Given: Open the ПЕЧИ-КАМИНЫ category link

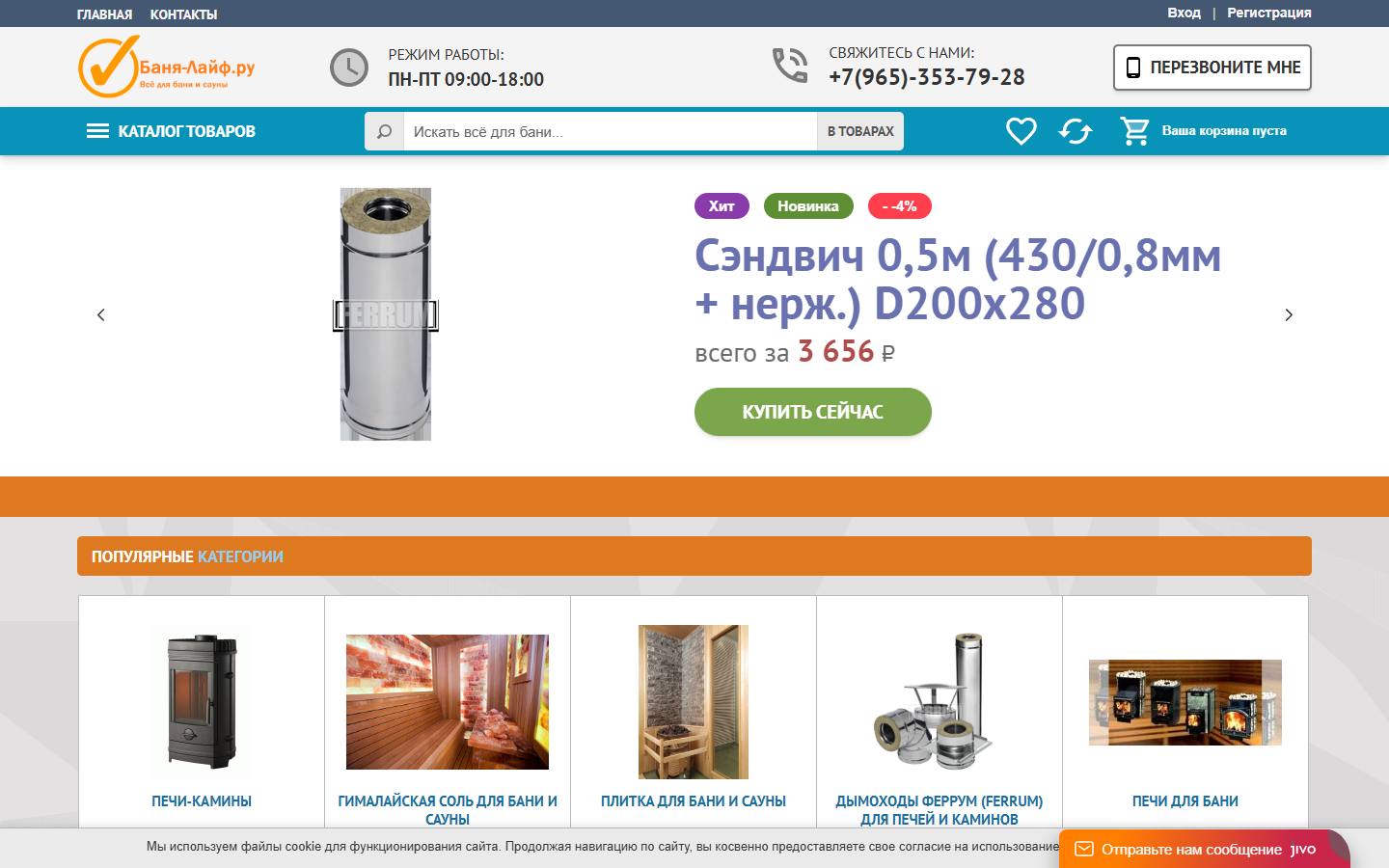Looking at the screenshot, I should pos(202,800).
